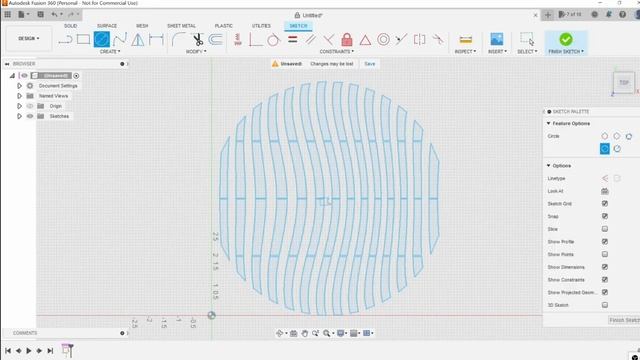
Task: Click the Look At icon in Sketch Palette
Action: [x=604, y=191]
